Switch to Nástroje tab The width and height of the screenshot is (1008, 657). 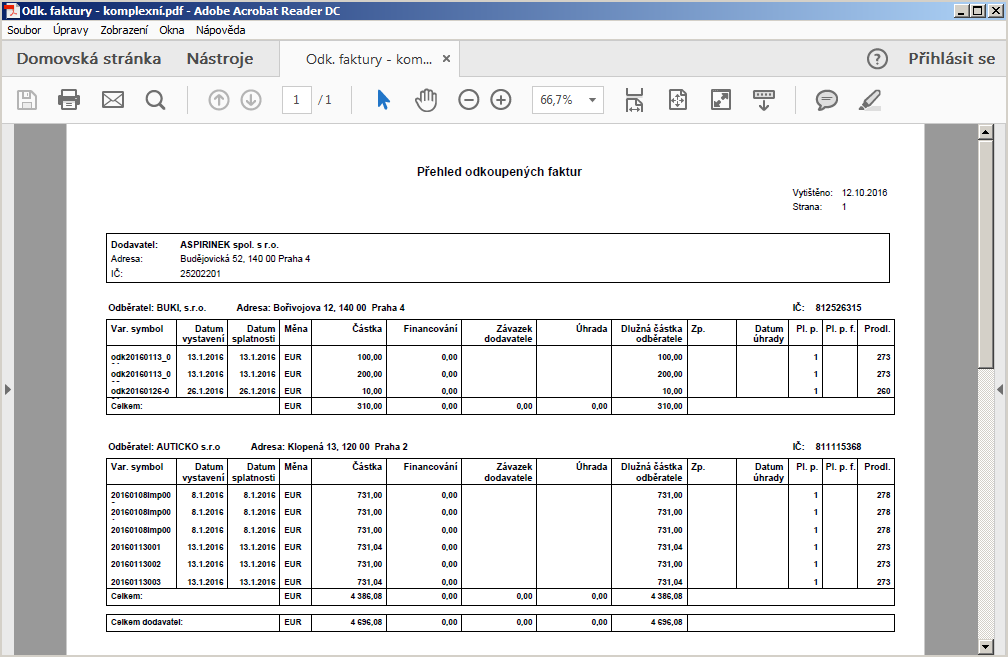[x=220, y=59]
